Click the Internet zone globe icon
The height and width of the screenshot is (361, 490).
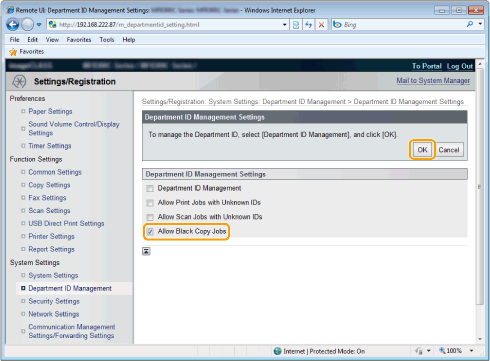(x=277, y=351)
